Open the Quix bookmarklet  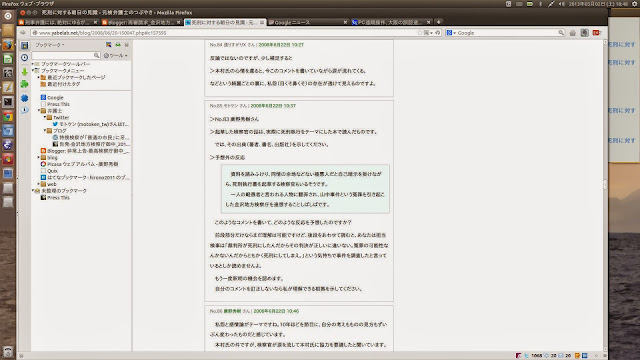click(49, 171)
